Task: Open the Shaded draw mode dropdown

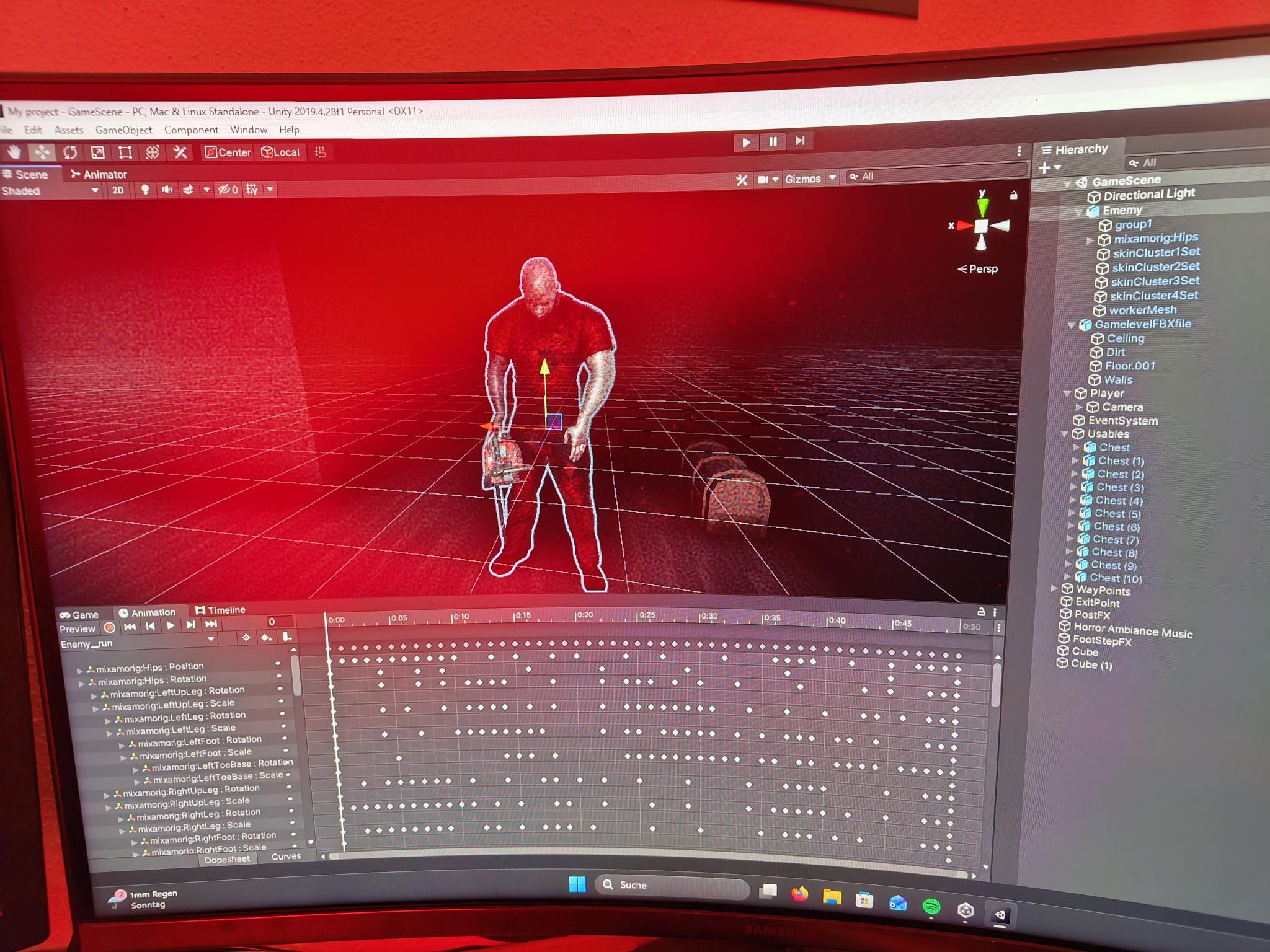Action: 51,191
